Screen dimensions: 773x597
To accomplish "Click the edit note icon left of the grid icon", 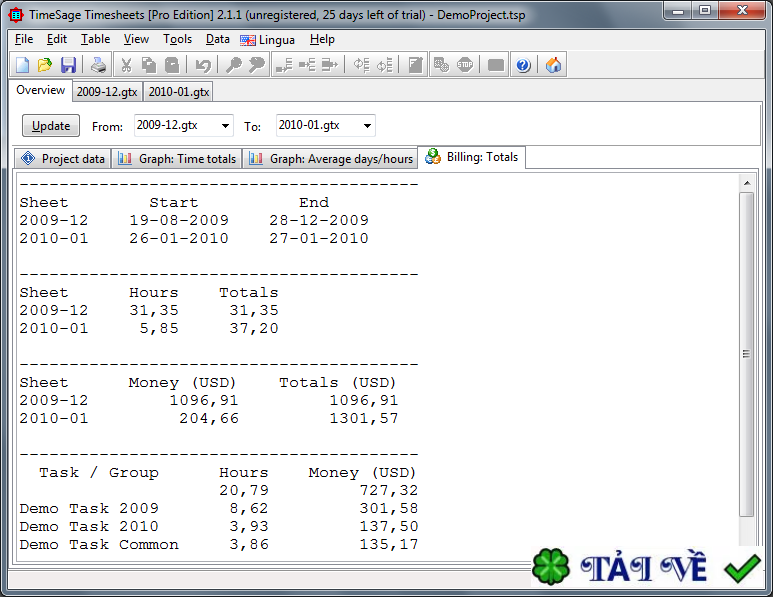I will [416, 65].
